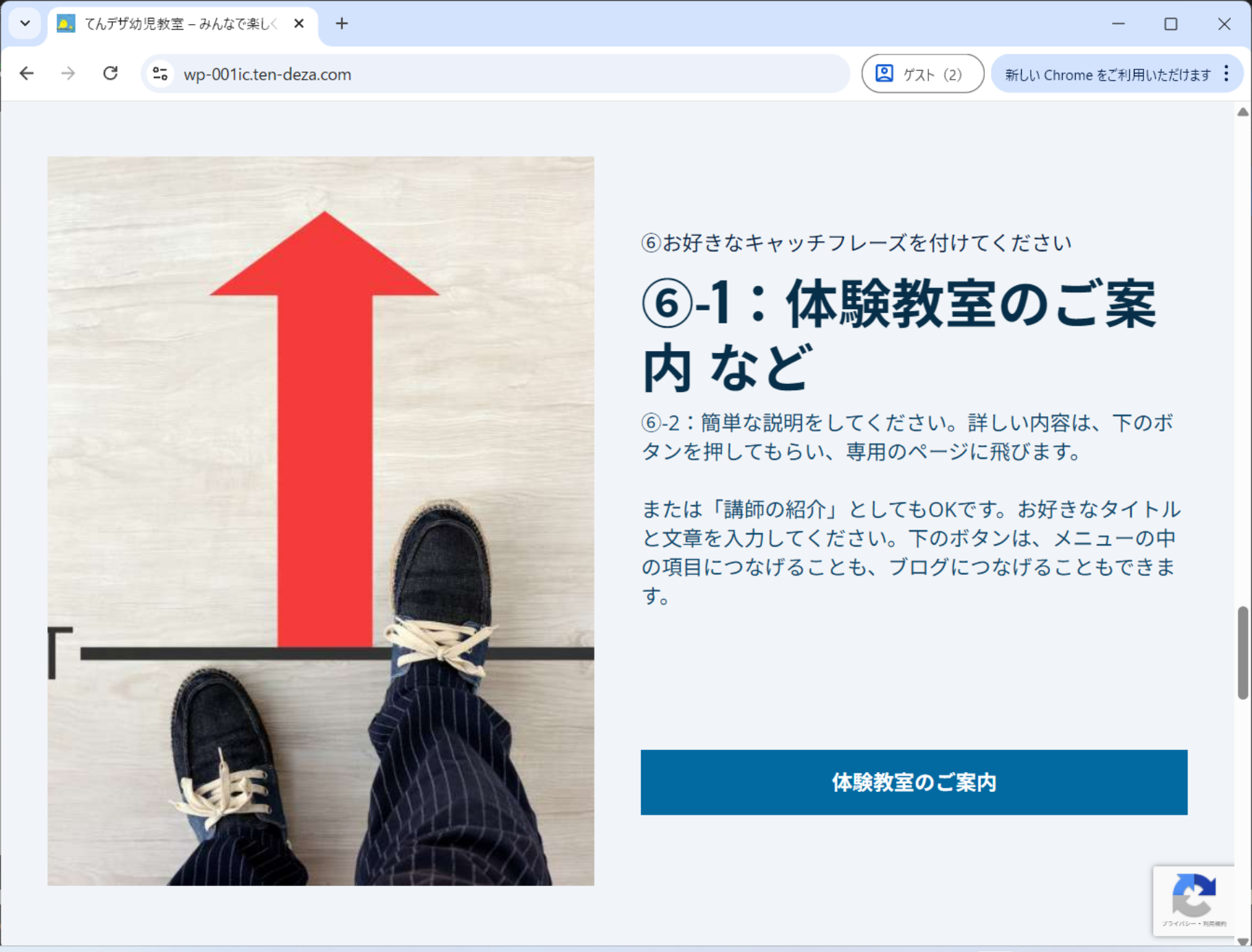Viewport: 1252px width, 952px height.
Task: Open a new tab with plus button
Action: [342, 24]
